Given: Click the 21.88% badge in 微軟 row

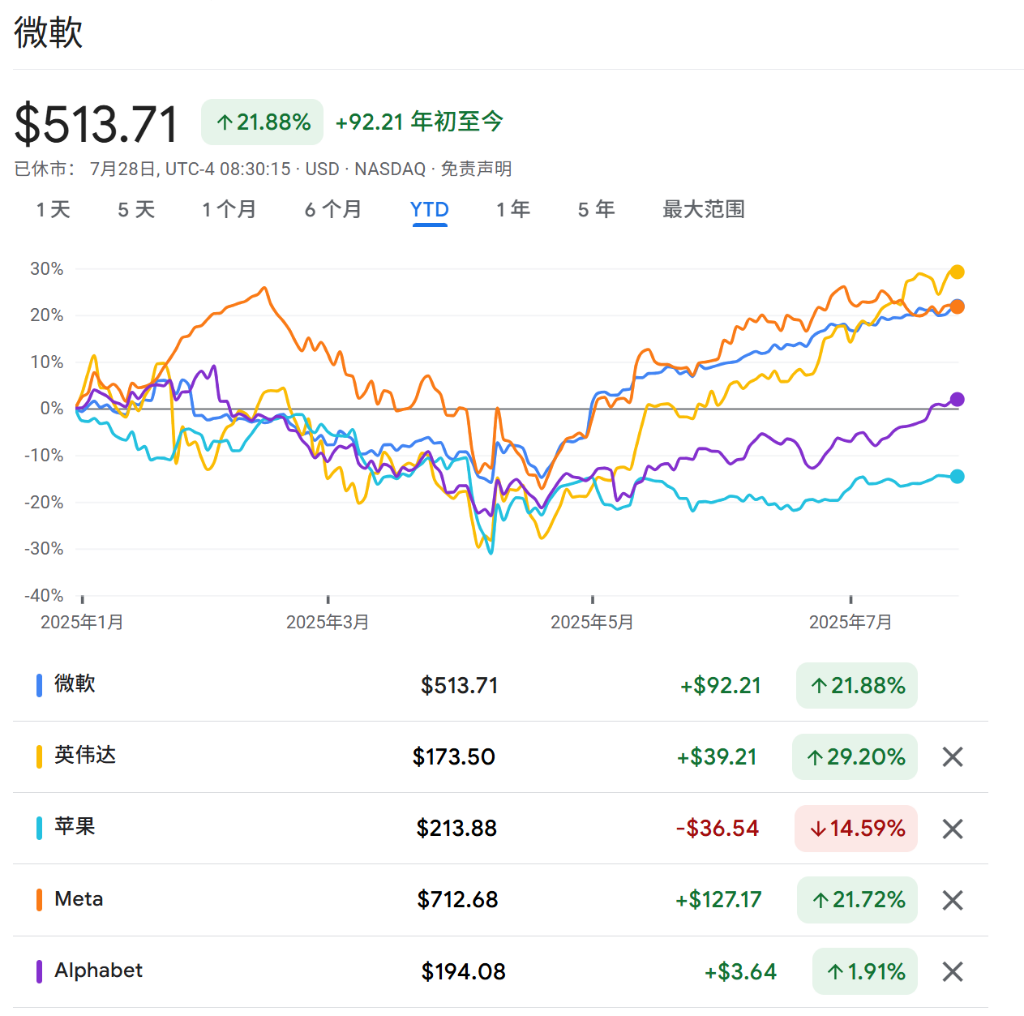Looking at the screenshot, I should [x=857, y=686].
